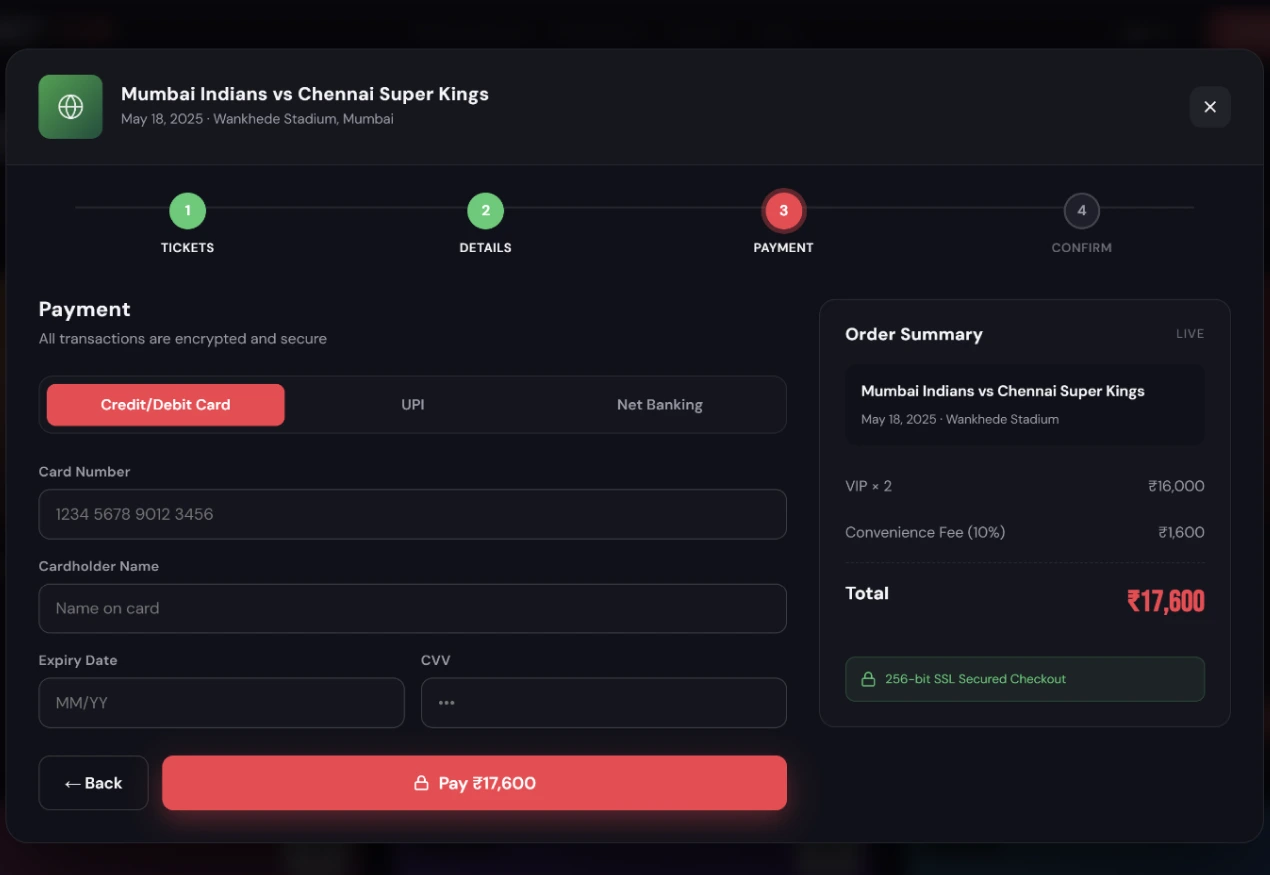Click the event title in dialog header
1270x875 pixels.
click(x=305, y=94)
